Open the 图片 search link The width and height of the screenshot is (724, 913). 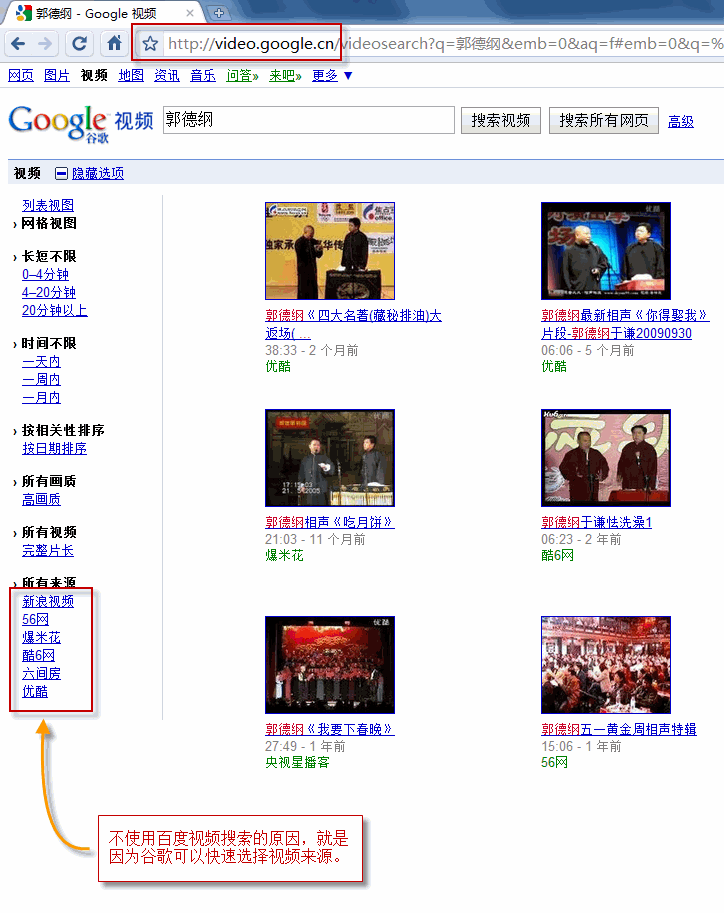pos(56,75)
